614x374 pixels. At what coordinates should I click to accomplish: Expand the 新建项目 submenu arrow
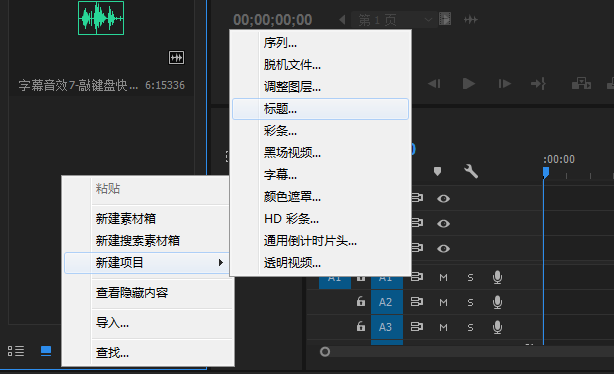[x=221, y=262]
